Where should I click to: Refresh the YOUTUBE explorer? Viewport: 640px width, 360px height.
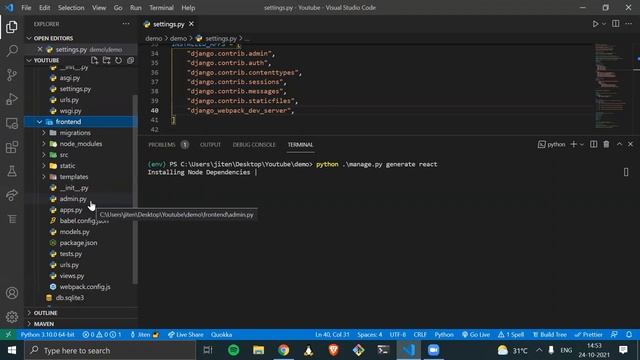click(118, 60)
